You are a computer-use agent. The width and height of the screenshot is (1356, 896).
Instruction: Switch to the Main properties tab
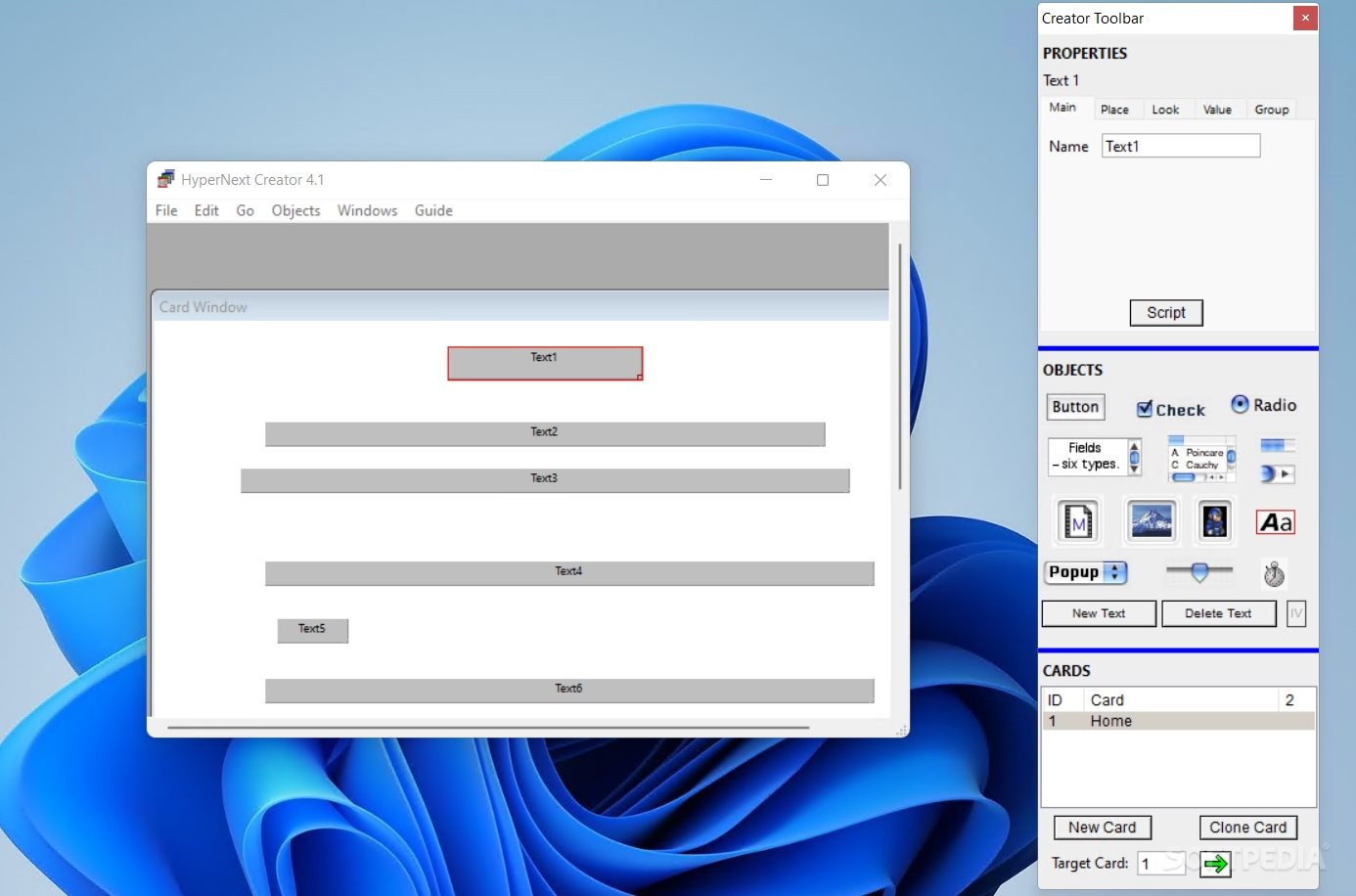pos(1063,108)
